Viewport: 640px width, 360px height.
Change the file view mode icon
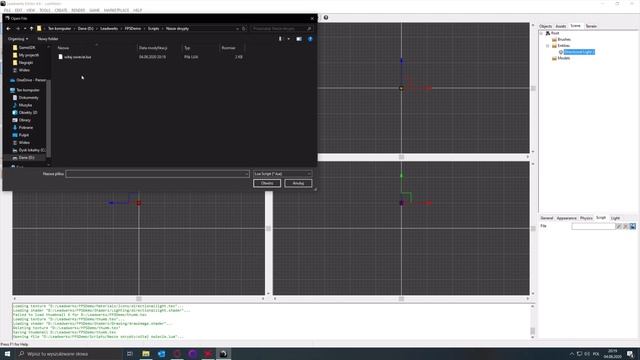pos(280,39)
